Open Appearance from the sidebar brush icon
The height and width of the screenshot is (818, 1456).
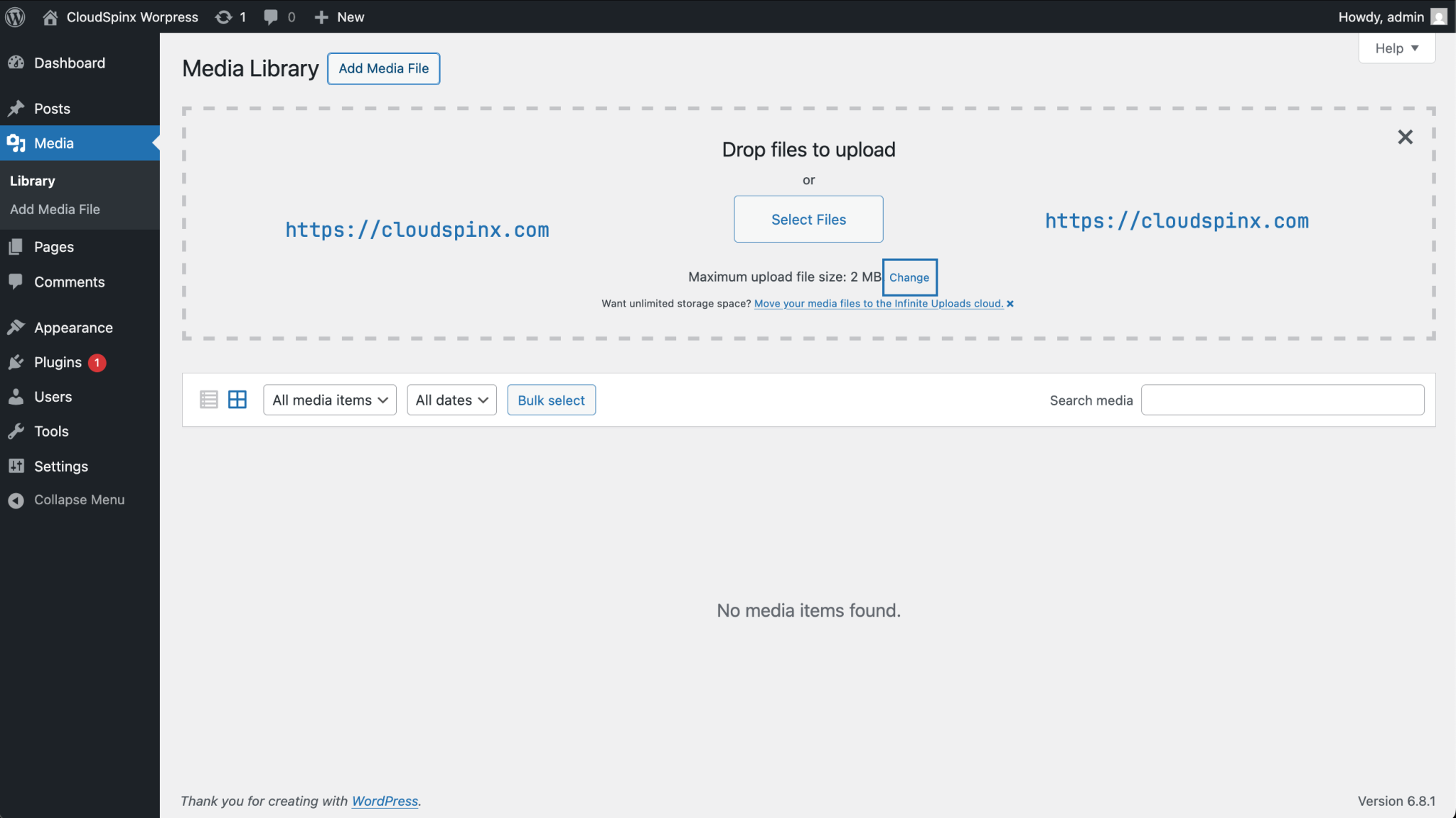(17, 326)
